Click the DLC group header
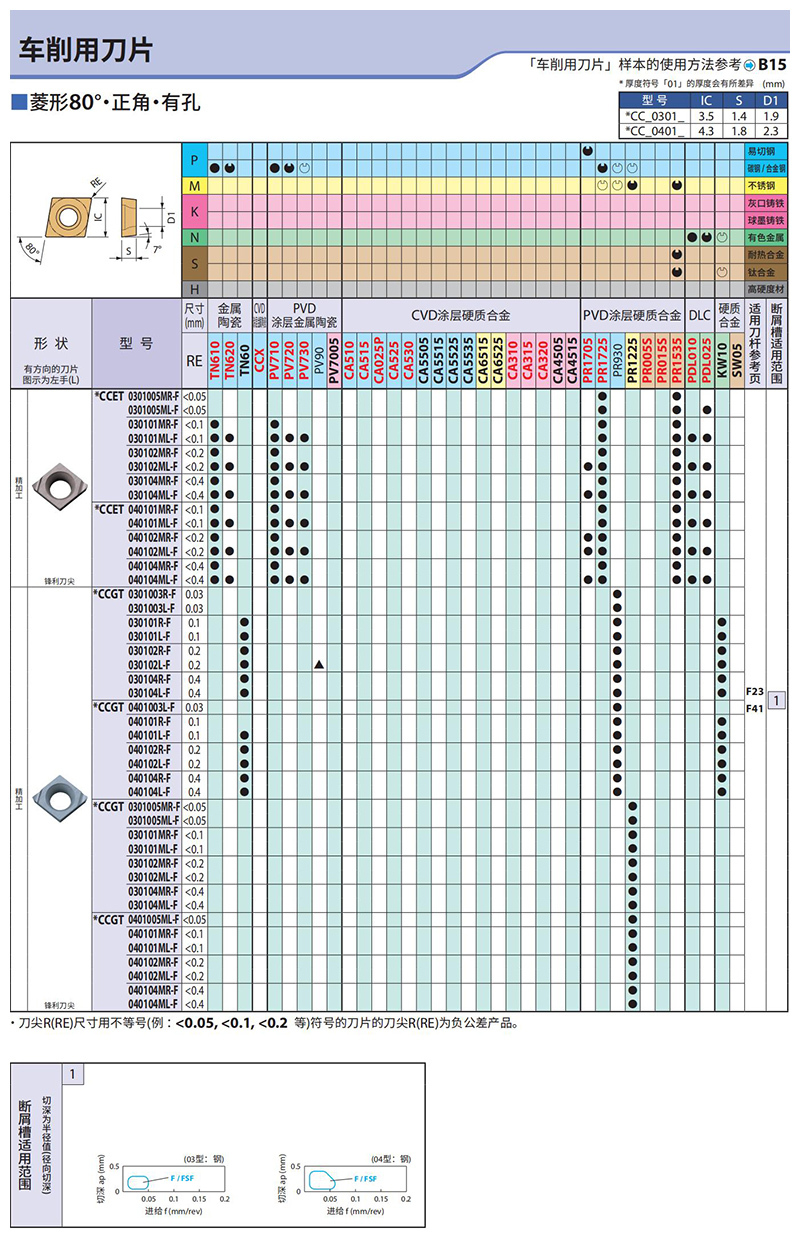800x1239 pixels. click(x=699, y=314)
